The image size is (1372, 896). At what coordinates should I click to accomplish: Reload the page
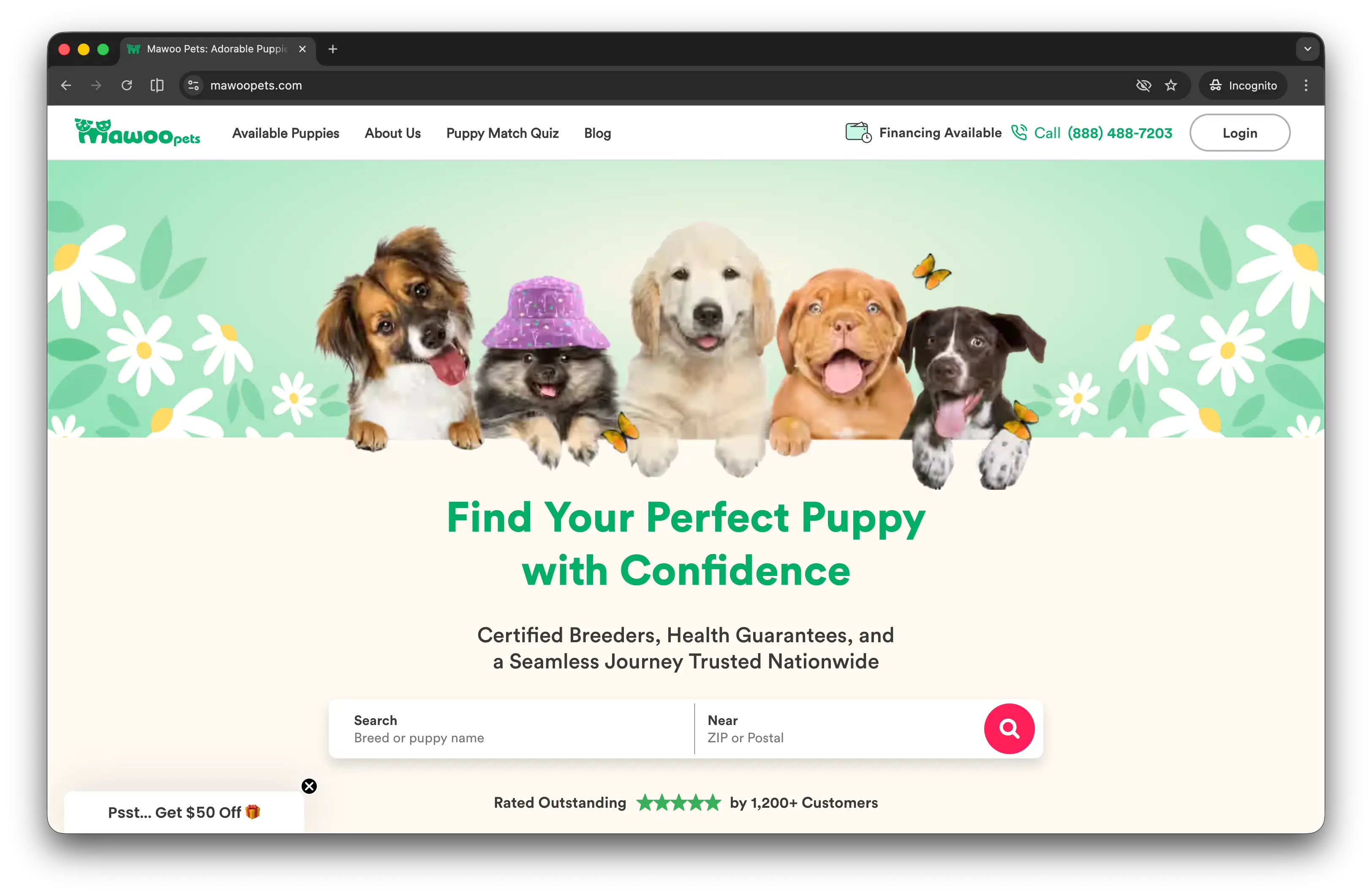[127, 85]
